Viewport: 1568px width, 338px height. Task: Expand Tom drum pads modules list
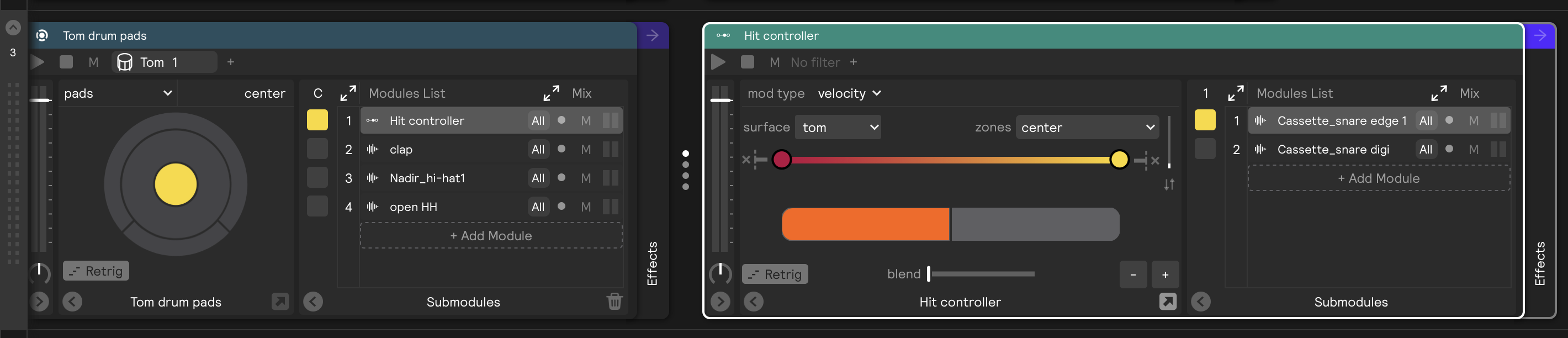[348, 93]
